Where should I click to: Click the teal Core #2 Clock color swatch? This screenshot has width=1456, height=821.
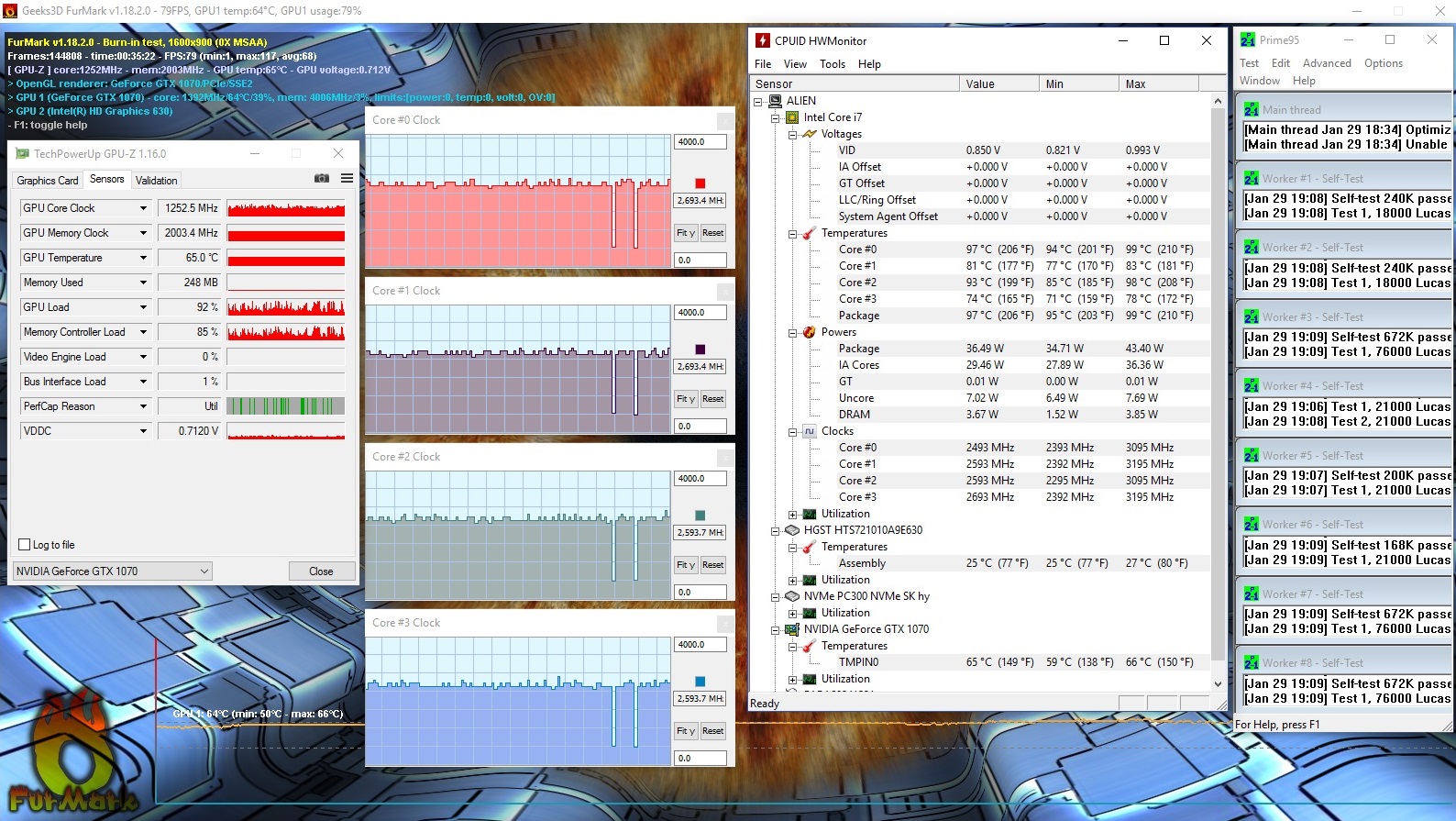click(x=700, y=516)
